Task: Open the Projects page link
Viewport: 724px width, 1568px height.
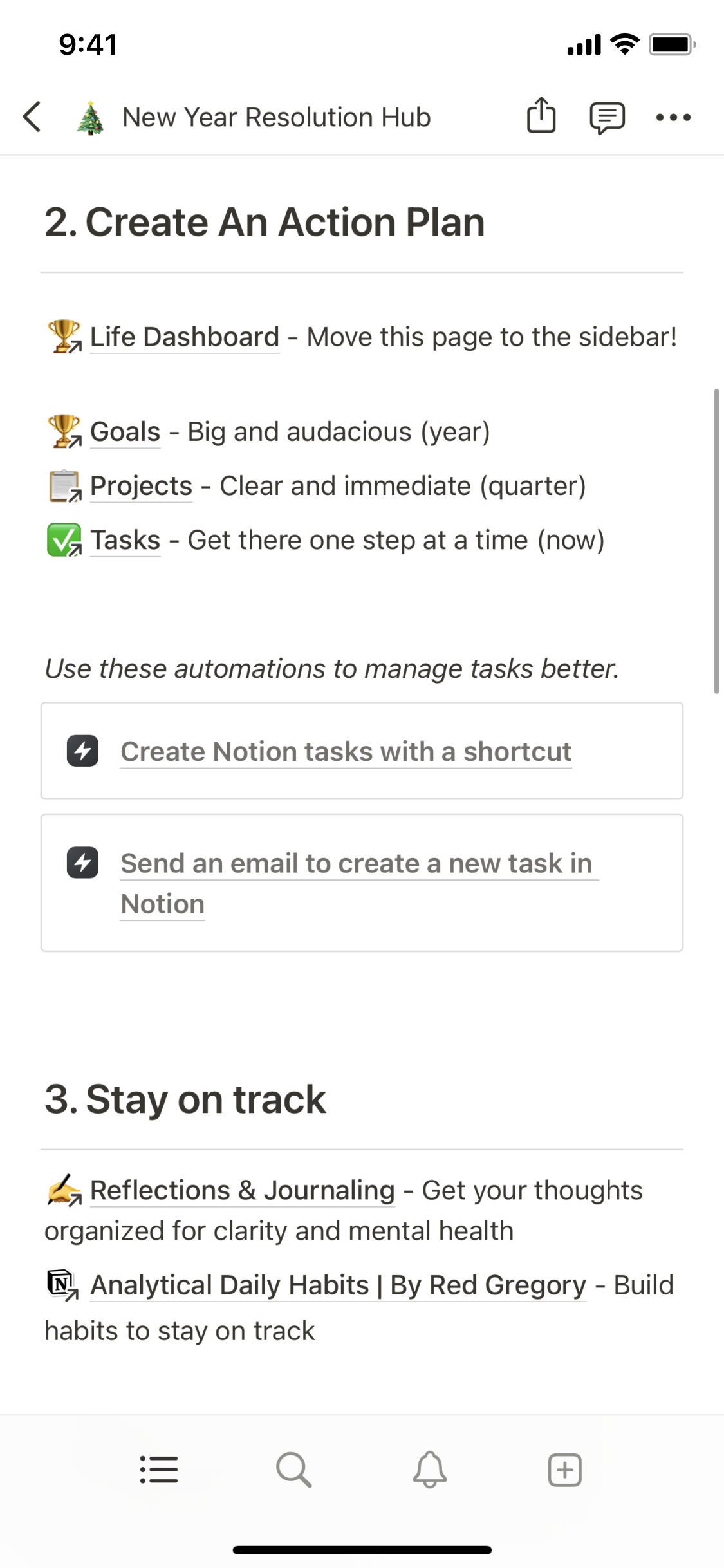Action: pyautogui.click(x=141, y=485)
